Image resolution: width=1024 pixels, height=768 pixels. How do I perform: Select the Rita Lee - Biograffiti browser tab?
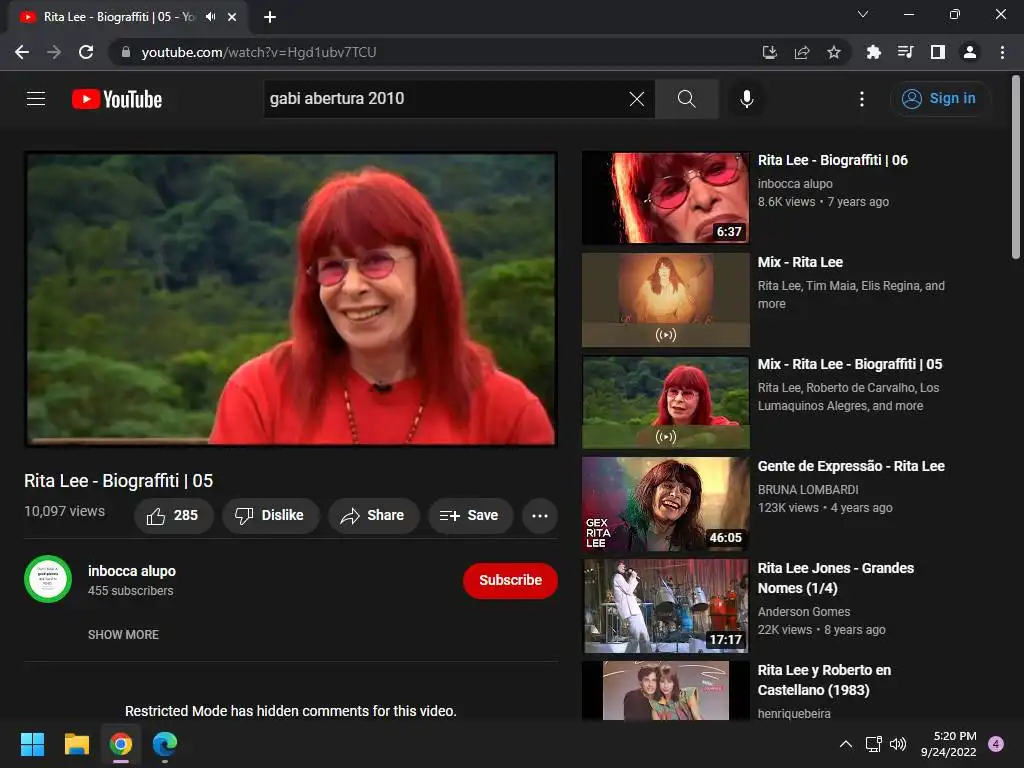pos(128,17)
